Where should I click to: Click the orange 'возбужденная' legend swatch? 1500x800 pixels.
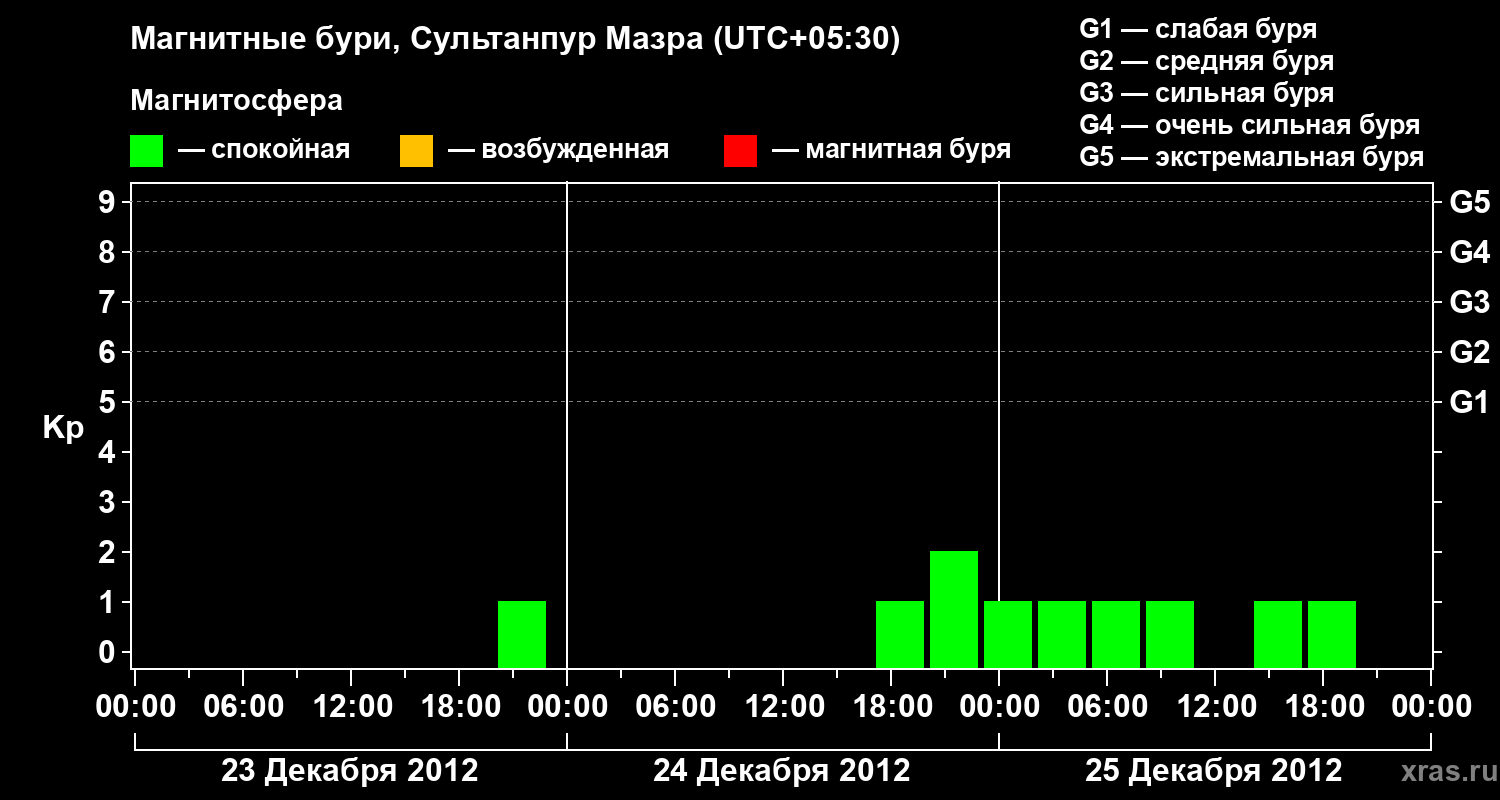(x=416, y=151)
